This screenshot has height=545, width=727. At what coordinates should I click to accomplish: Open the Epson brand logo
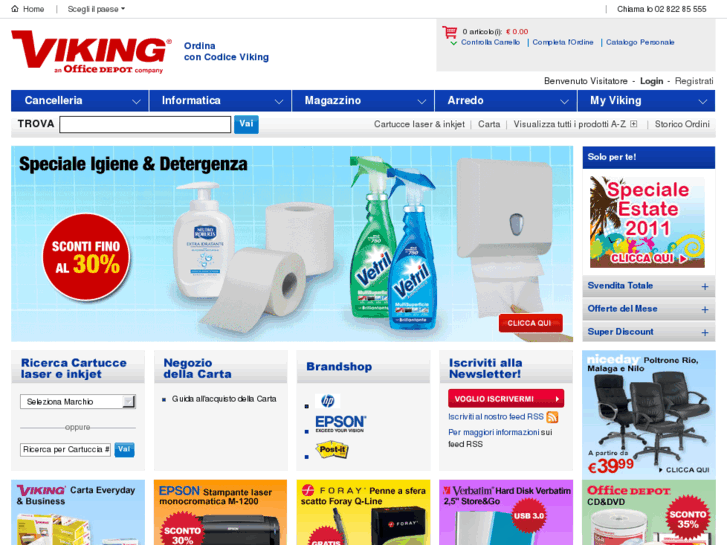(x=341, y=424)
